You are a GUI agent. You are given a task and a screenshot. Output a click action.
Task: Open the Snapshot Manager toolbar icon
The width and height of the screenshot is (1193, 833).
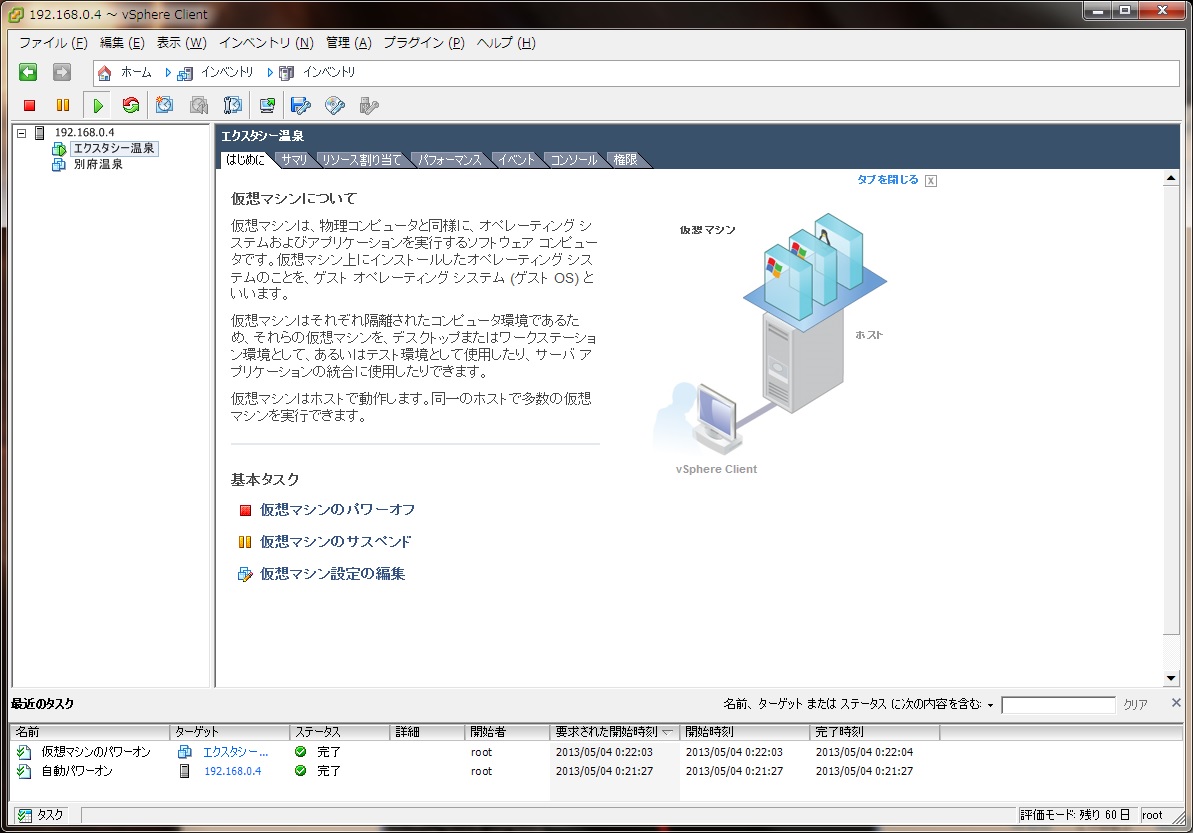click(233, 105)
